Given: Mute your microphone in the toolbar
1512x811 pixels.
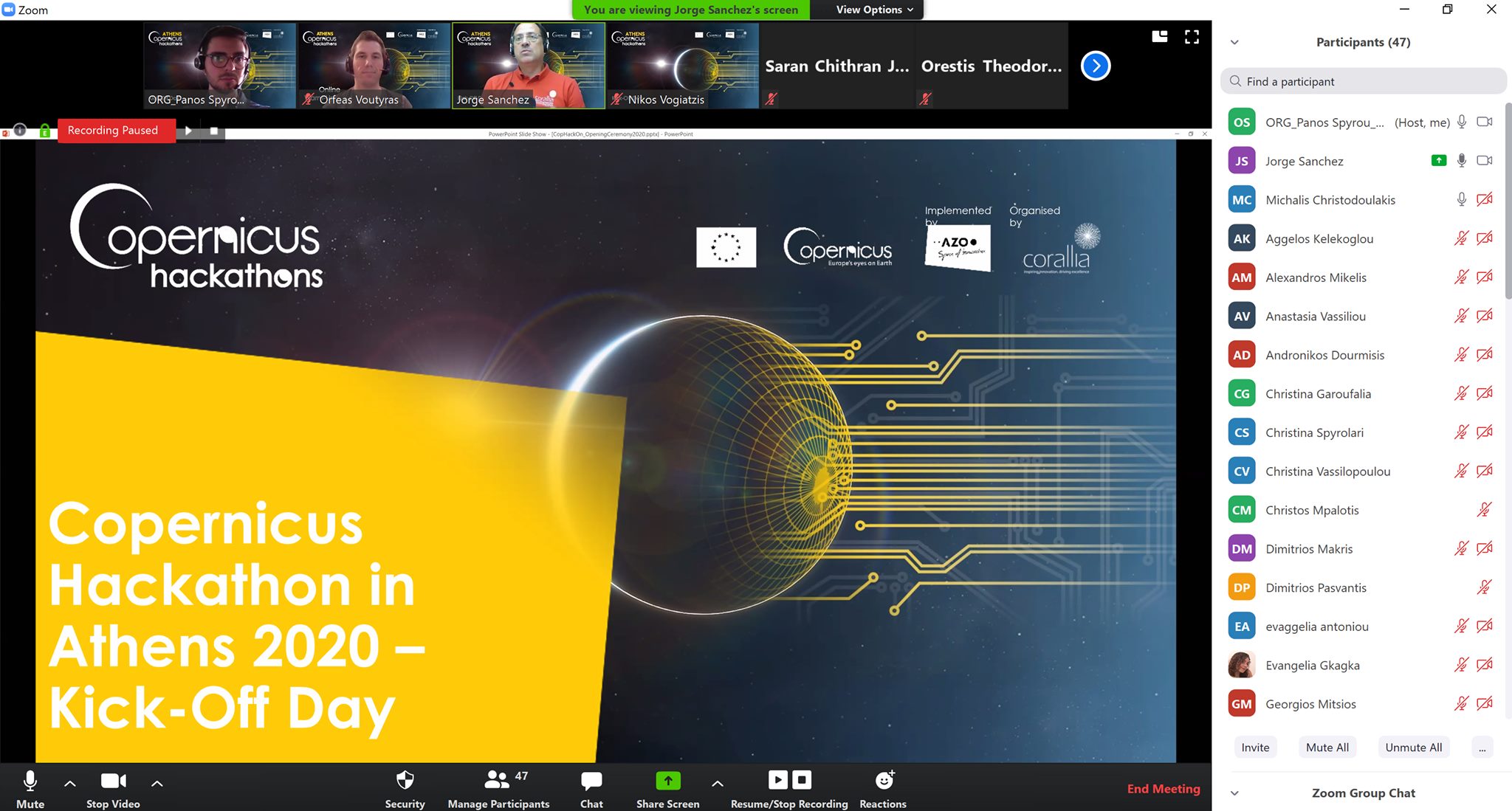Looking at the screenshot, I should tap(30, 788).
